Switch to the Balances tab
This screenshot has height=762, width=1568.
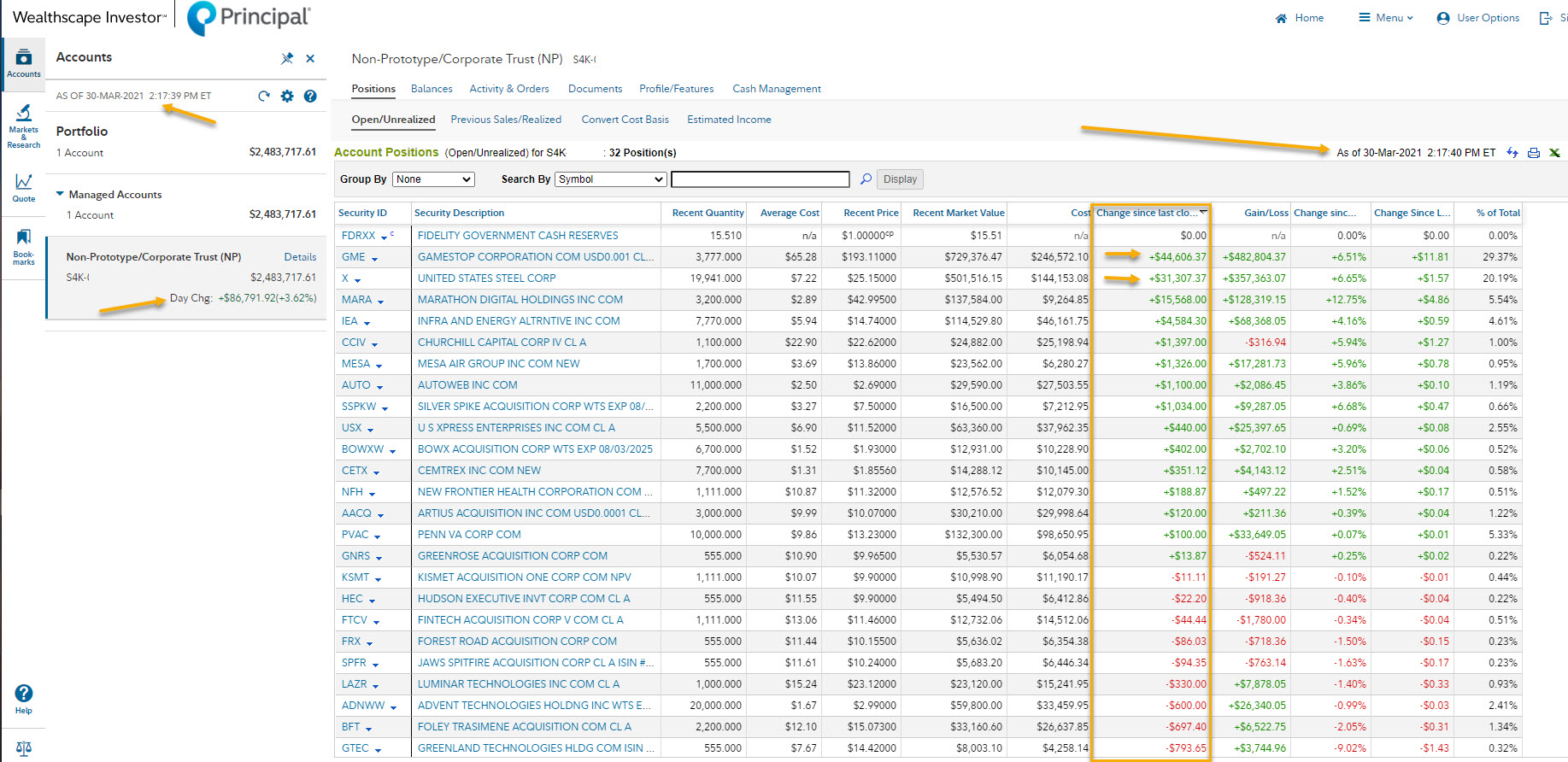pos(432,89)
